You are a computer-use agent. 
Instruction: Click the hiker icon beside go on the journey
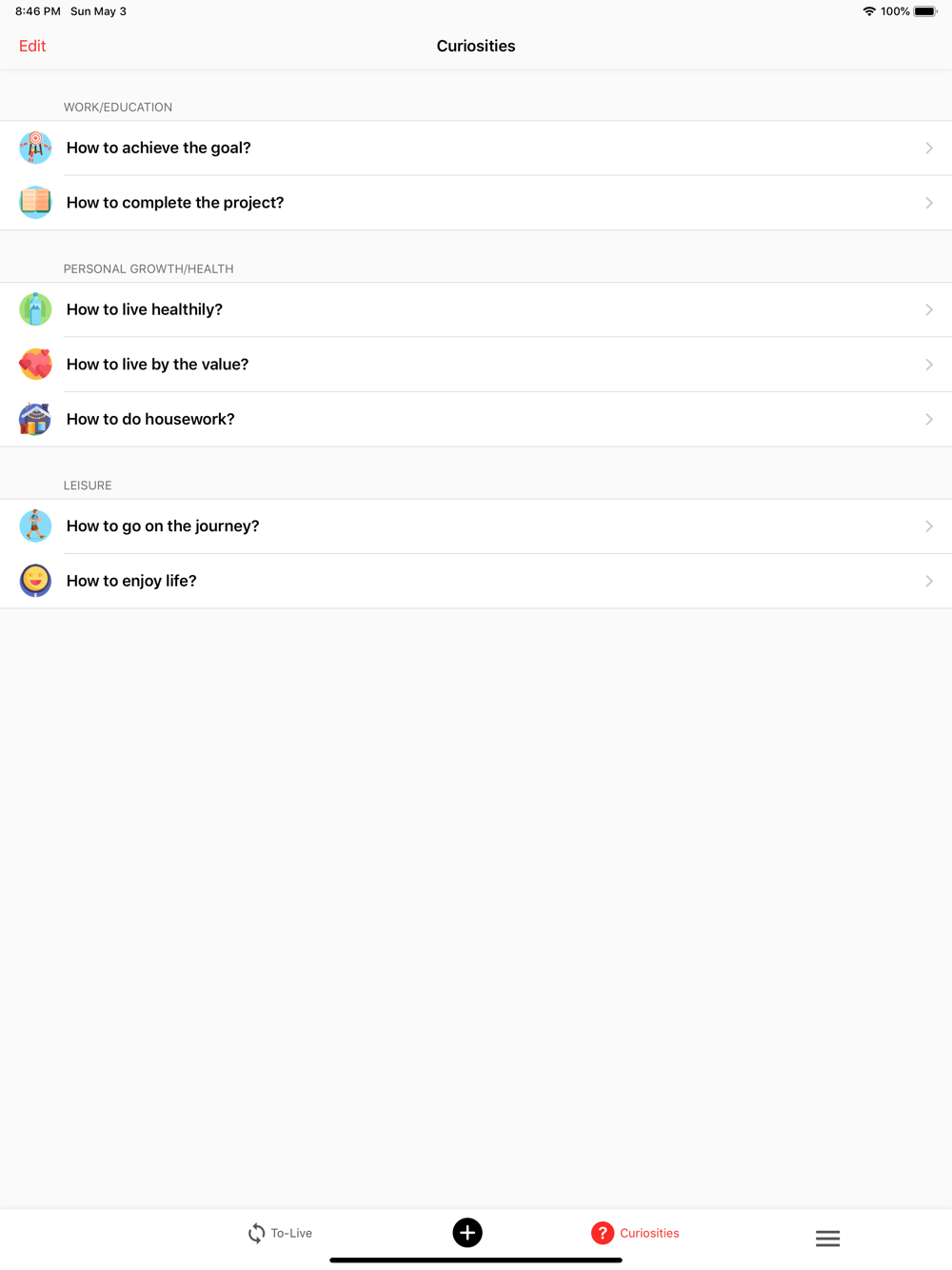(x=35, y=526)
